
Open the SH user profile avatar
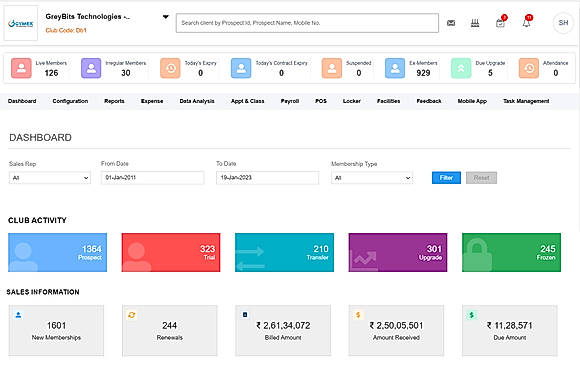[563, 23]
